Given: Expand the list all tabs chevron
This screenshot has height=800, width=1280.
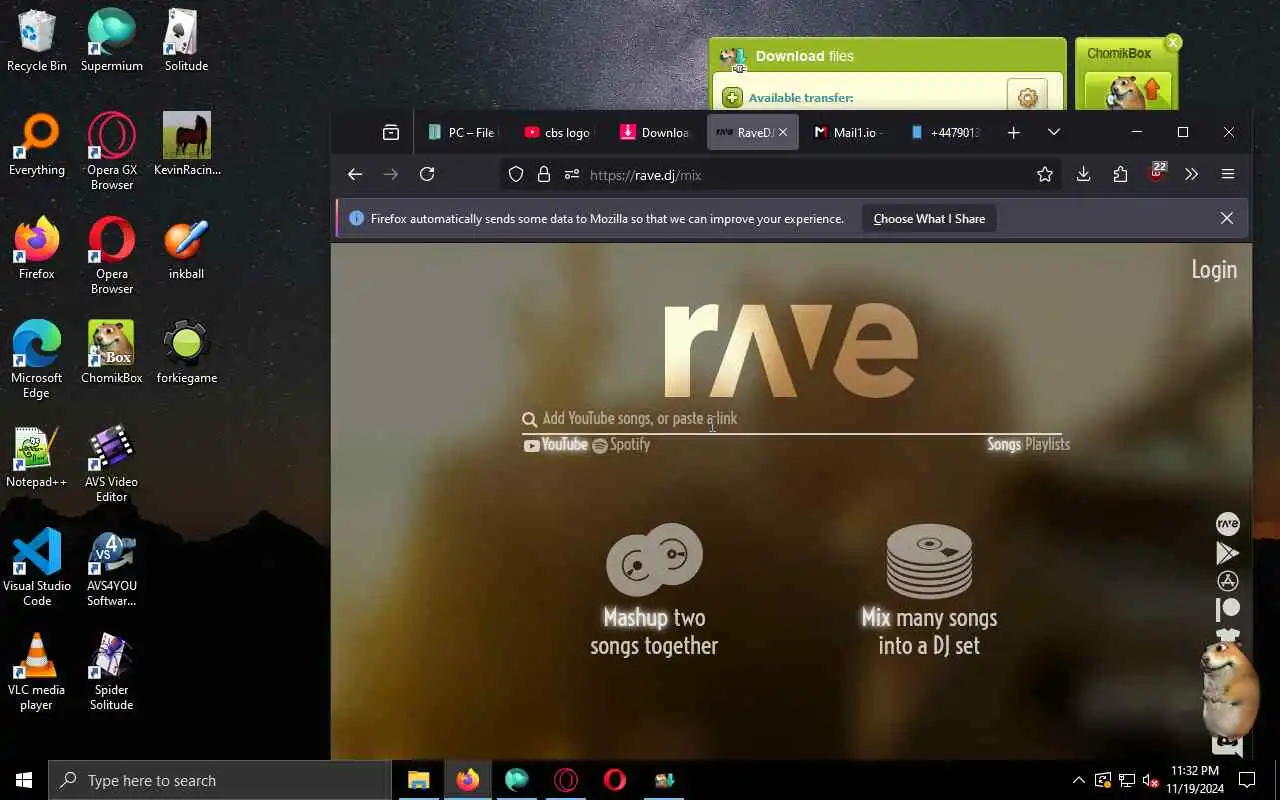Looking at the screenshot, I should pyautogui.click(x=1053, y=132).
